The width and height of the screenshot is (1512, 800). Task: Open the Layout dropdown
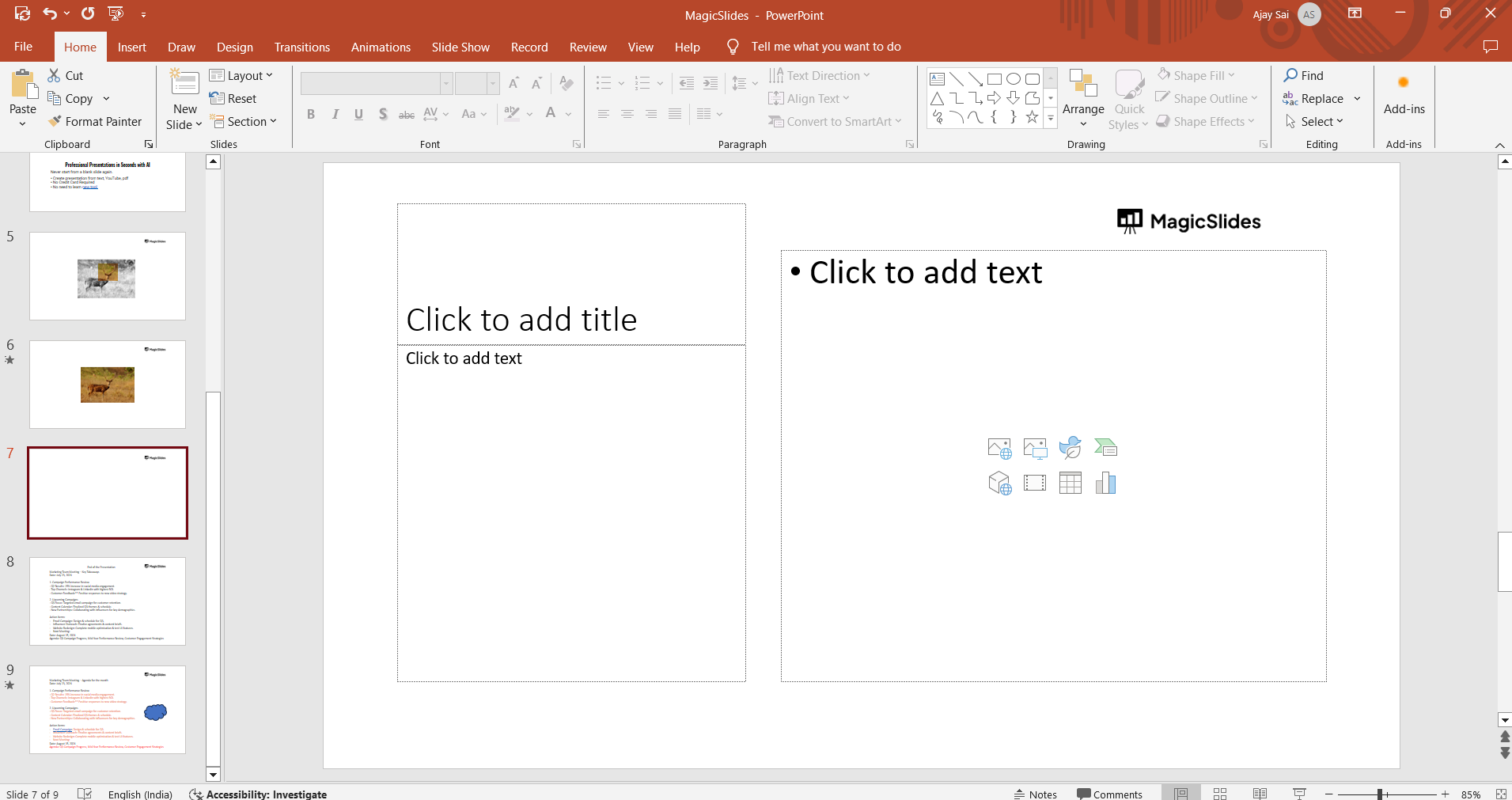point(241,76)
